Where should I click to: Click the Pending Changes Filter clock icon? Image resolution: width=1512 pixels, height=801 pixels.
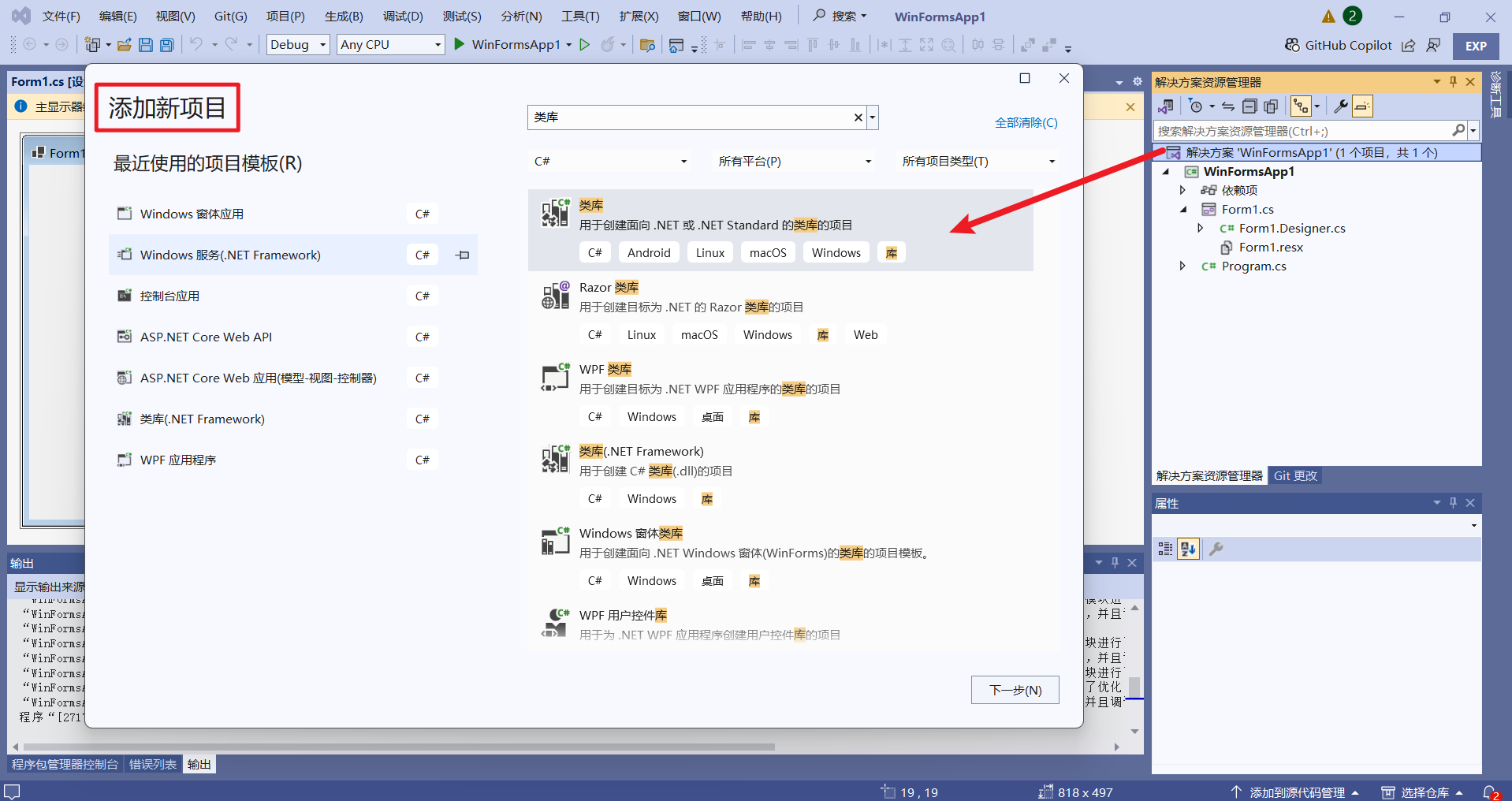[x=1196, y=106]
